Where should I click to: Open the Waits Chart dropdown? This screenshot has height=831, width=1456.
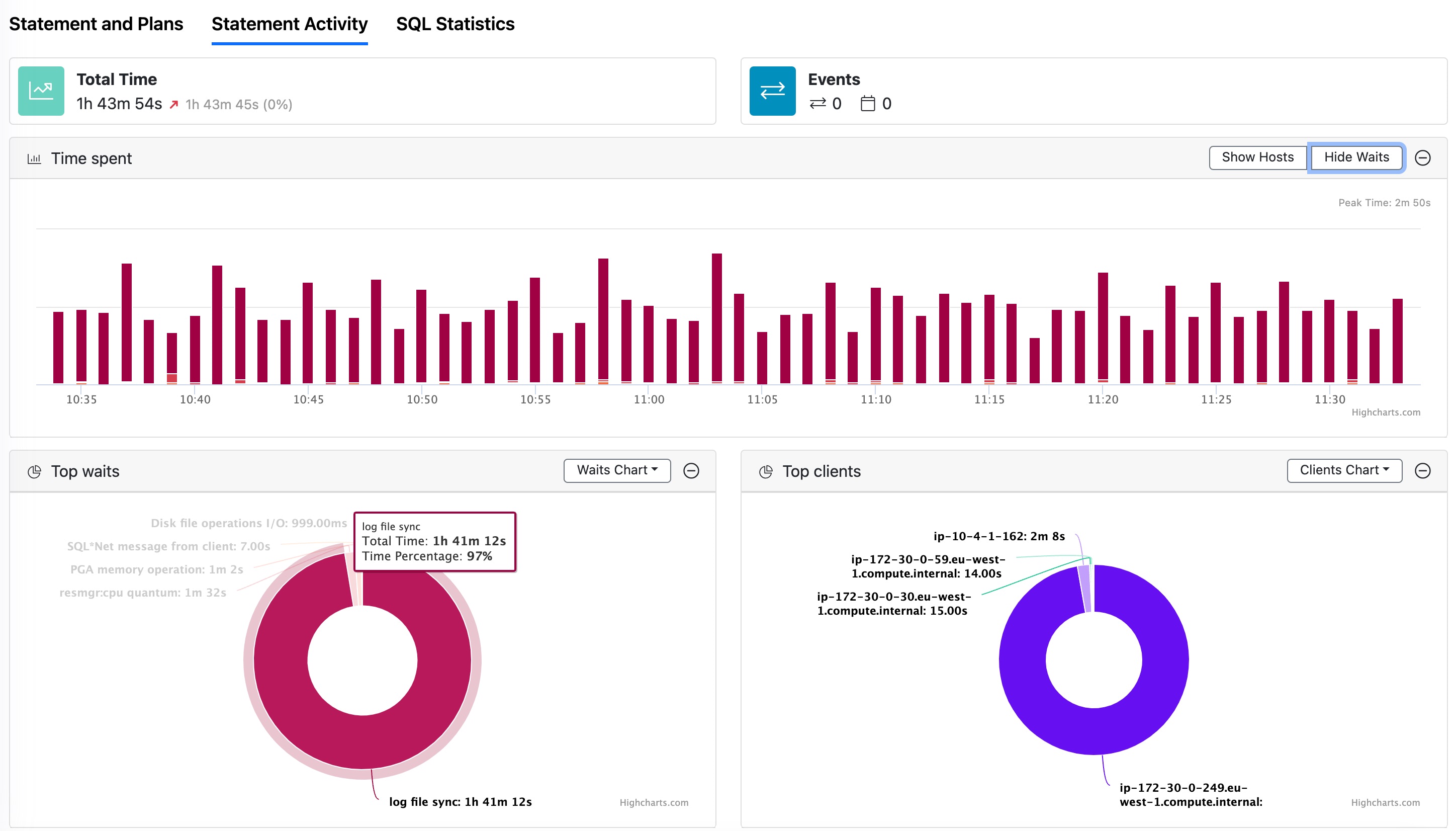click(x=616, y=470)
